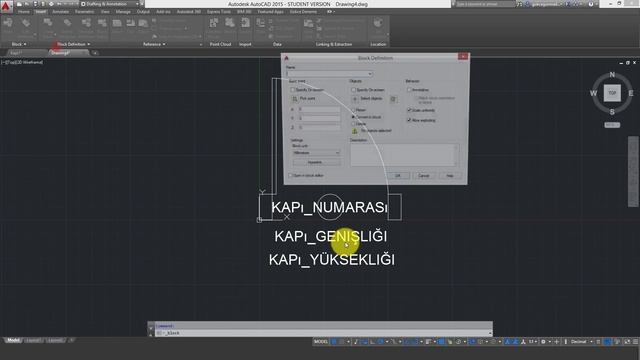Switch to the Layout1 tab
Screen dimensions: 640x360
coord(33,340)
